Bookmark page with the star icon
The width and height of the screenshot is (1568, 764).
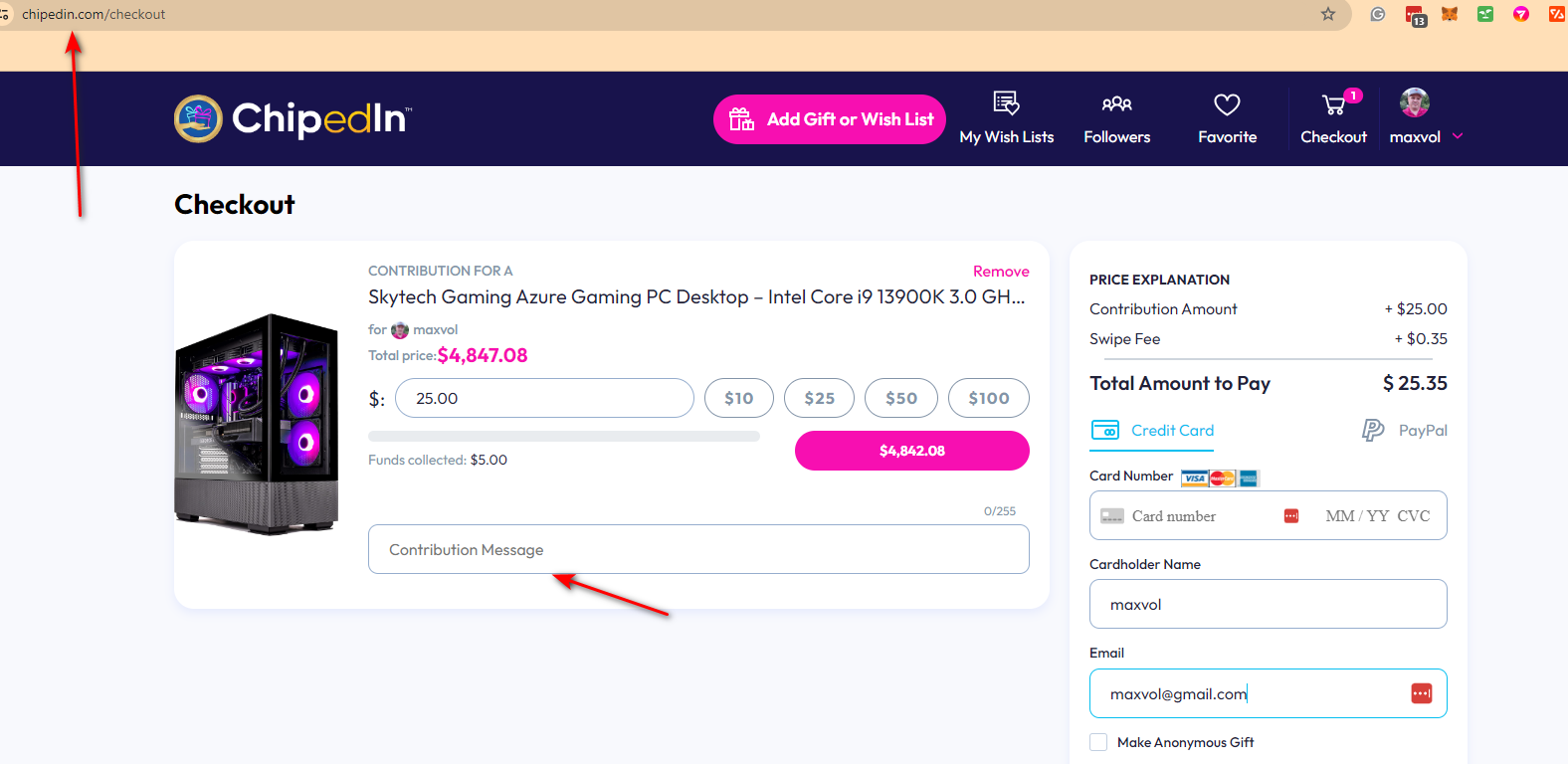[x=1328, y=14]
